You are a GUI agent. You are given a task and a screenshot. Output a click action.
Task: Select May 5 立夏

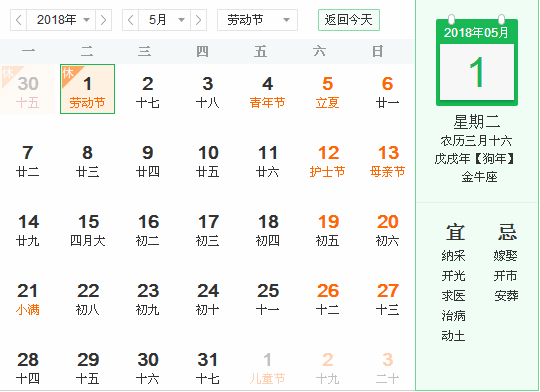click(x=327, y=92)
